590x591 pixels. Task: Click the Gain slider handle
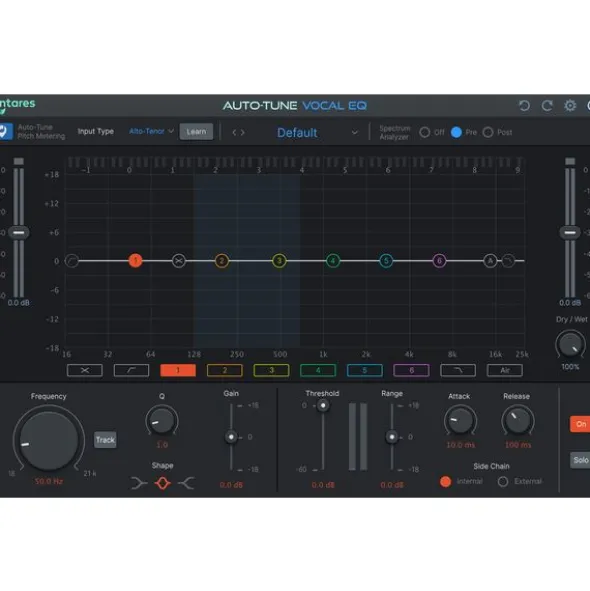point(231,437)
